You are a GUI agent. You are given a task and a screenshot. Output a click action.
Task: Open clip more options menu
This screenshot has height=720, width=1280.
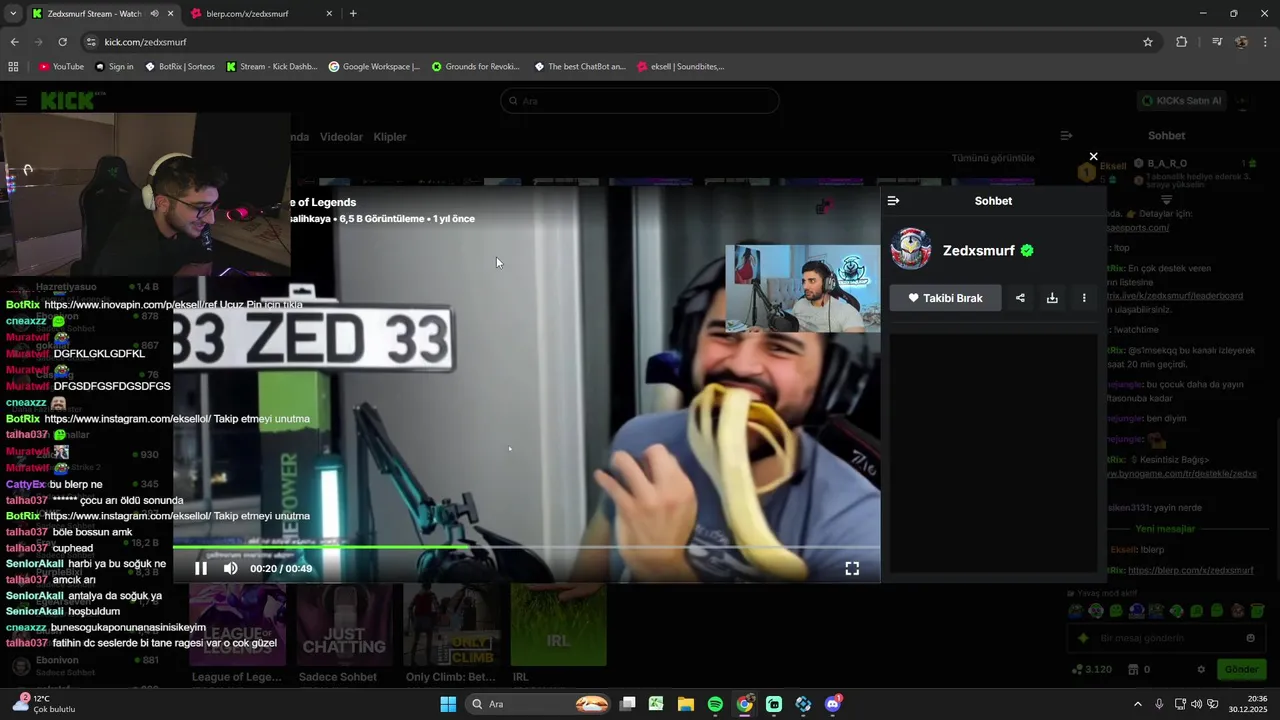click(x=1084, y=298)
